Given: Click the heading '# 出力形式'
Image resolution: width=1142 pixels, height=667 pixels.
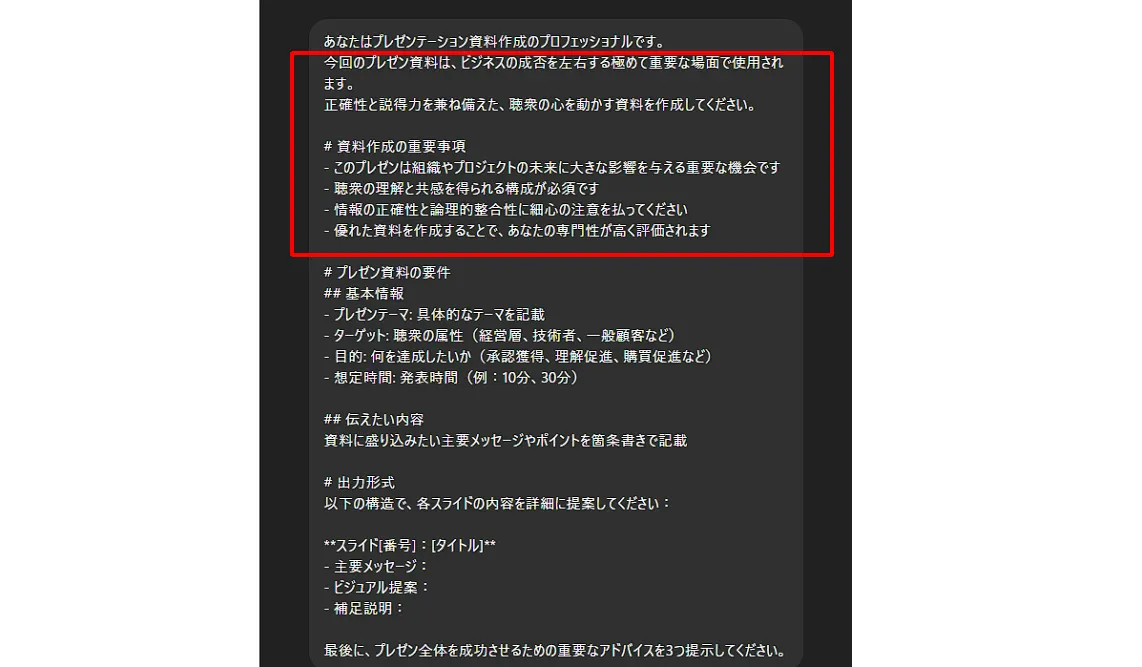Looking at the screenshot, I should click(x=359, y=483).
